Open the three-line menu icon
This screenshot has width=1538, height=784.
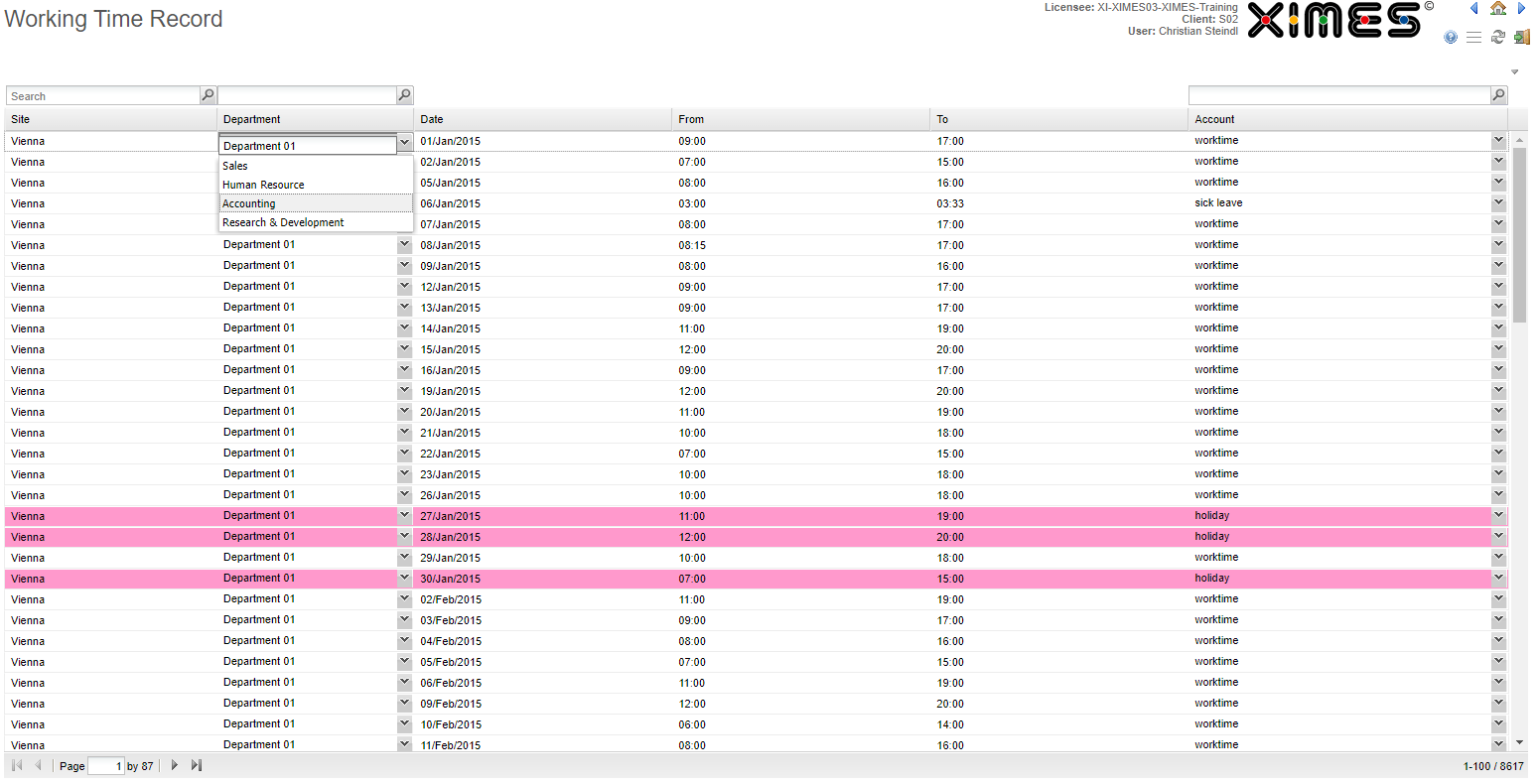[1473, 37]
